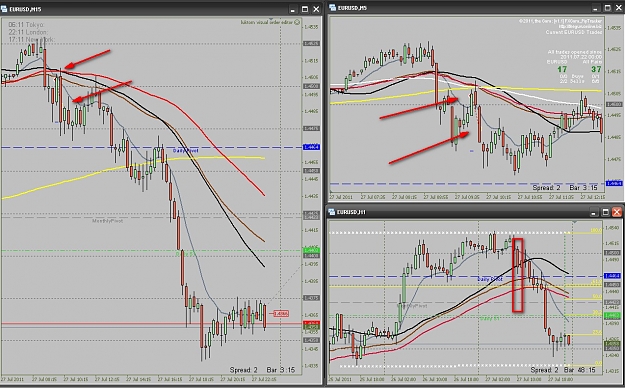
Task: Click the chart icon in EURUSD,M15 title bar
Action: 5,9
